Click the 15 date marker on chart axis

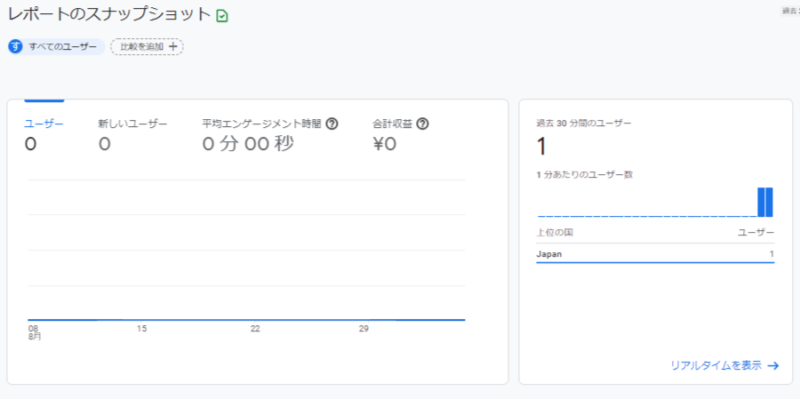point(142,329)
